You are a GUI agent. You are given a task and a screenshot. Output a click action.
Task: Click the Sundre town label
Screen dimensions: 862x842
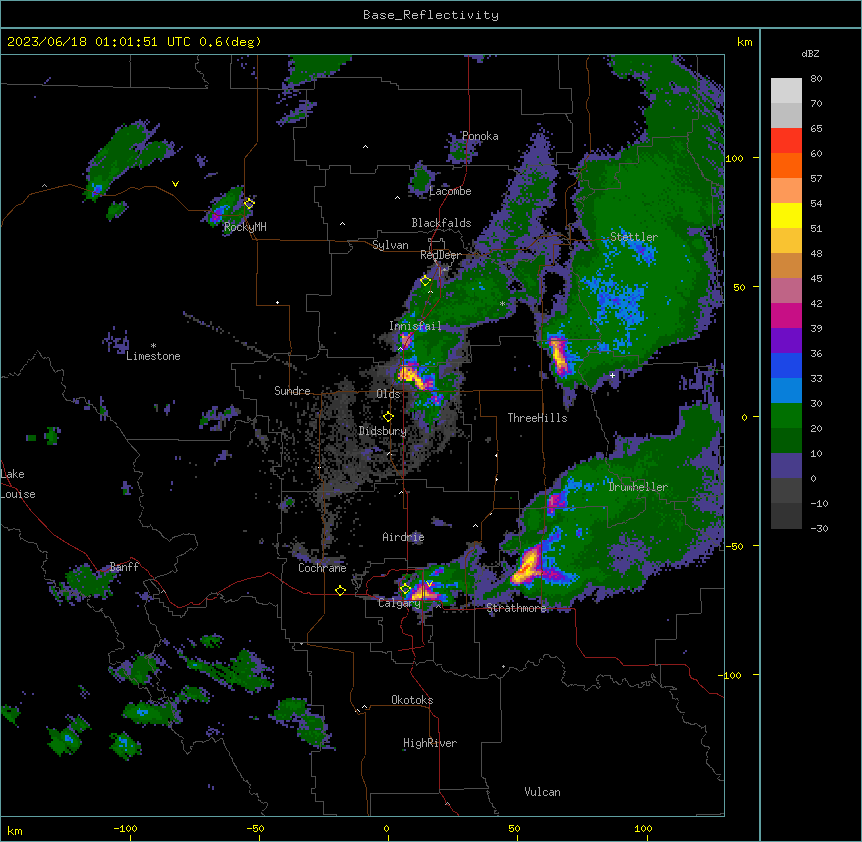click(x=292, y=391)
